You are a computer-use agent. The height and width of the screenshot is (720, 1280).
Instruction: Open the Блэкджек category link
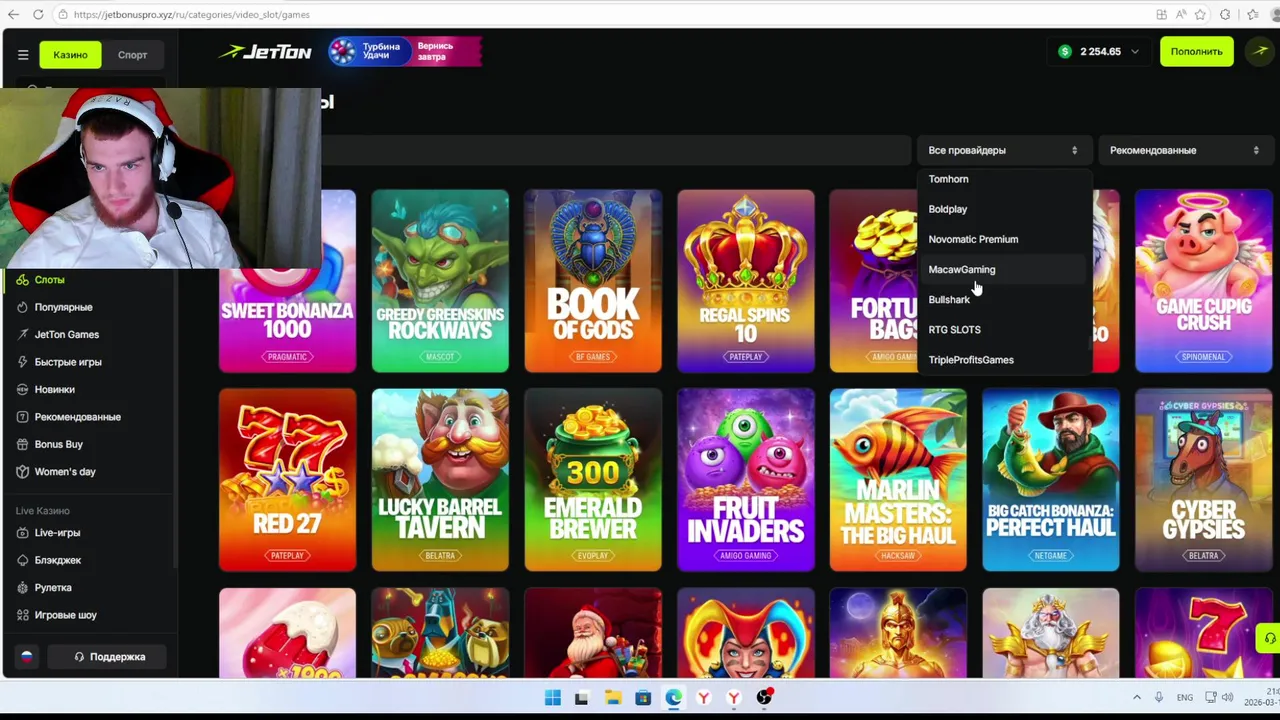58,560
